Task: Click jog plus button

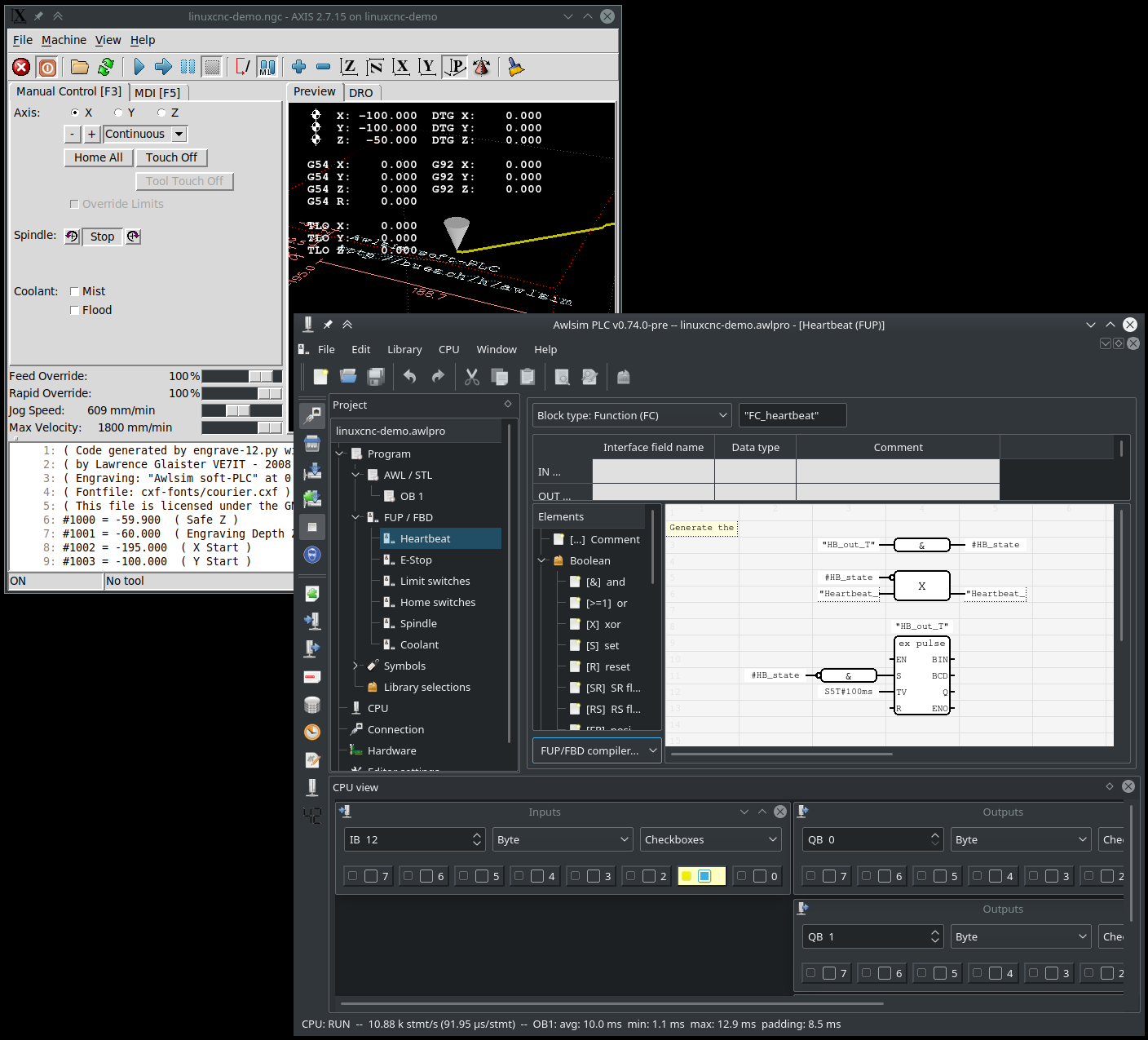Action: pos(91,134)
